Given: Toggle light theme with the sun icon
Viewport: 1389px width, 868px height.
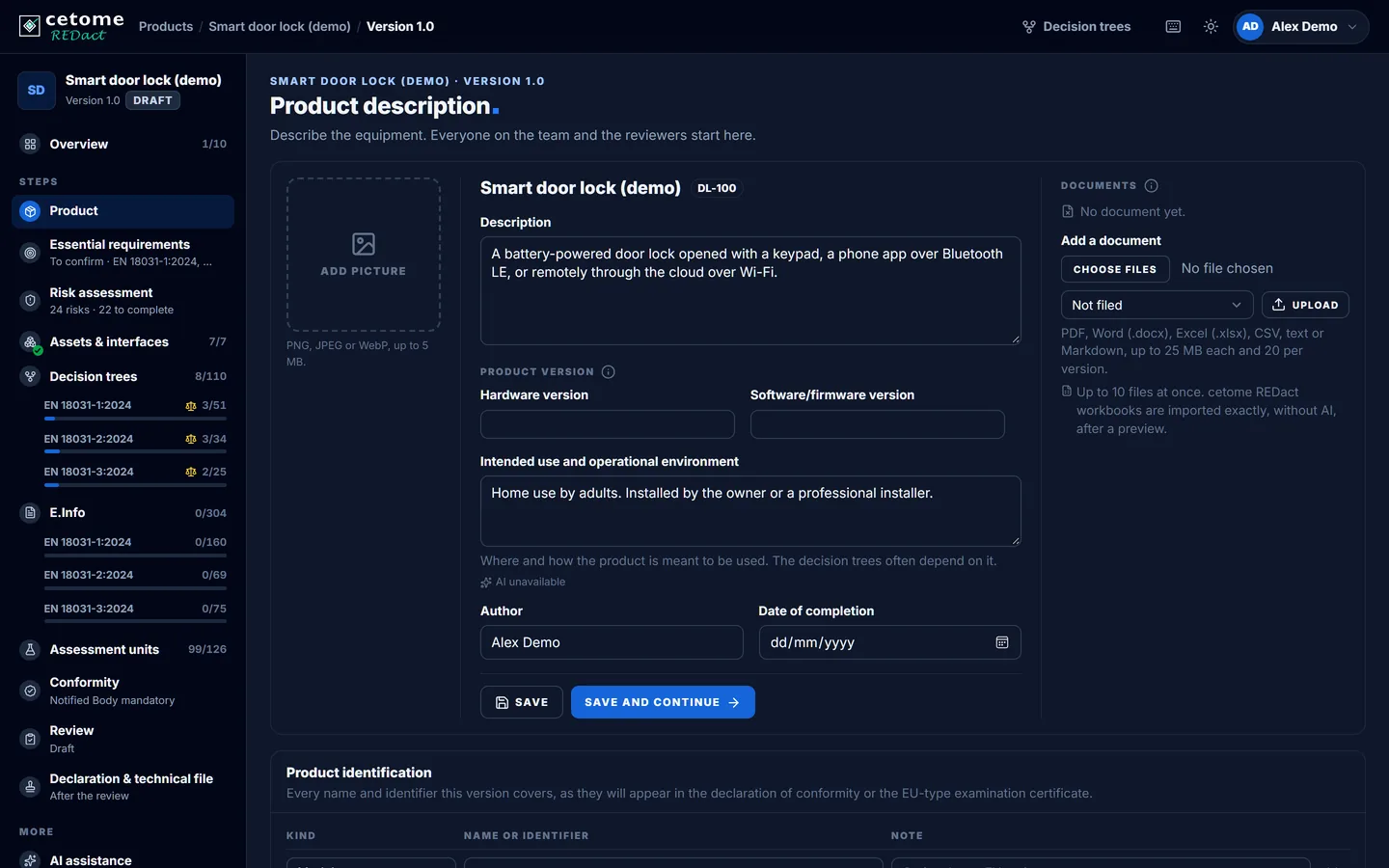Looking at the screenshot, I should (x=1211, y=27).
